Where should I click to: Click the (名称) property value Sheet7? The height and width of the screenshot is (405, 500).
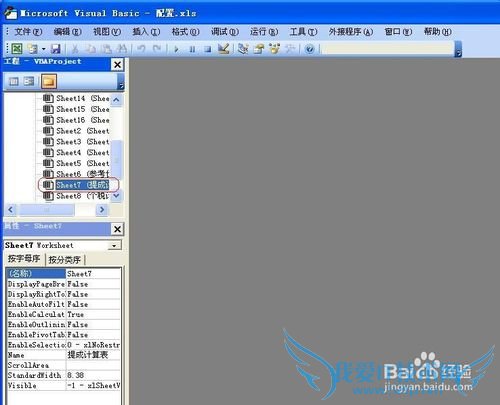pos(93,274)
